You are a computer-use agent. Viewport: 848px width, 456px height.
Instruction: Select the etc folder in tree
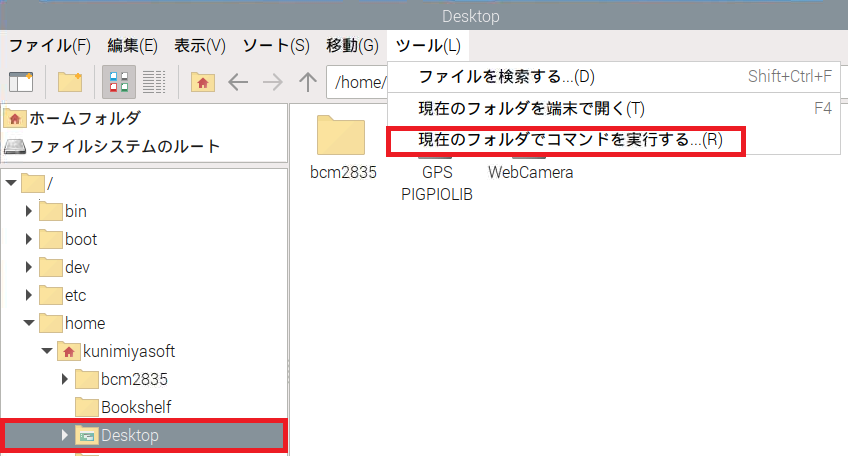click(x=76, y=296)
